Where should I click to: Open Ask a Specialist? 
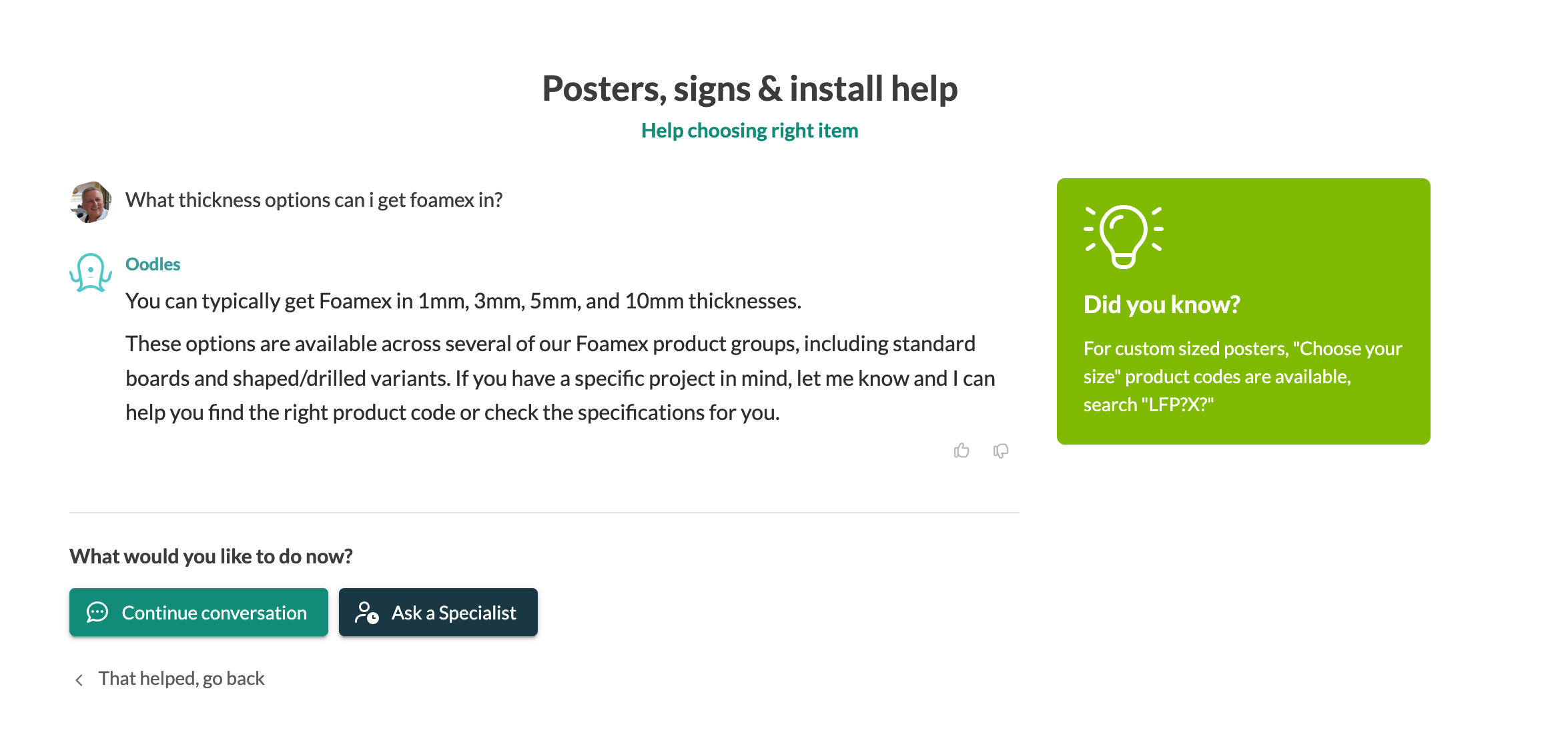(438, 612)
